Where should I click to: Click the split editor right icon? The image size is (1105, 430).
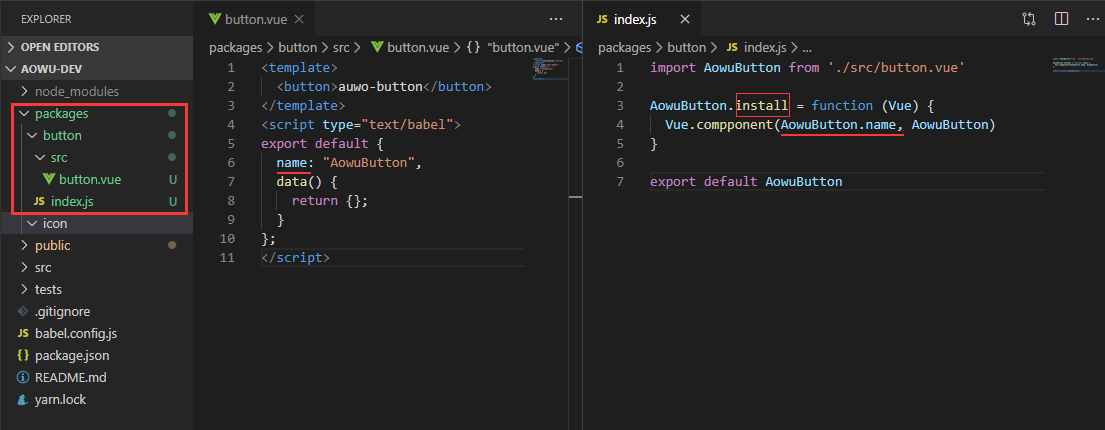1061,19
